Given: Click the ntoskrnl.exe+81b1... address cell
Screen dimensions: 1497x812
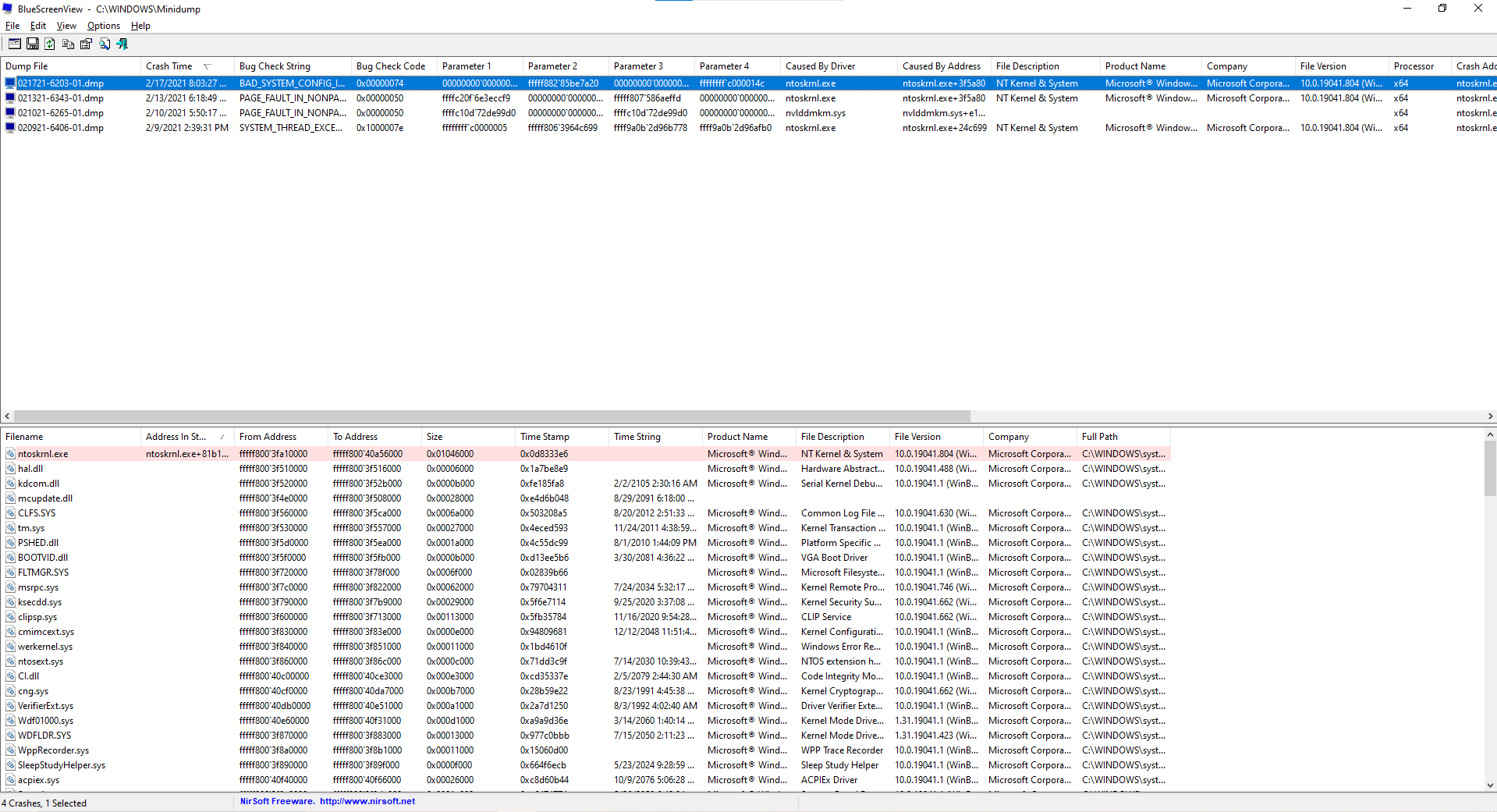Looking at the screenshot, I should coord(187,454).
